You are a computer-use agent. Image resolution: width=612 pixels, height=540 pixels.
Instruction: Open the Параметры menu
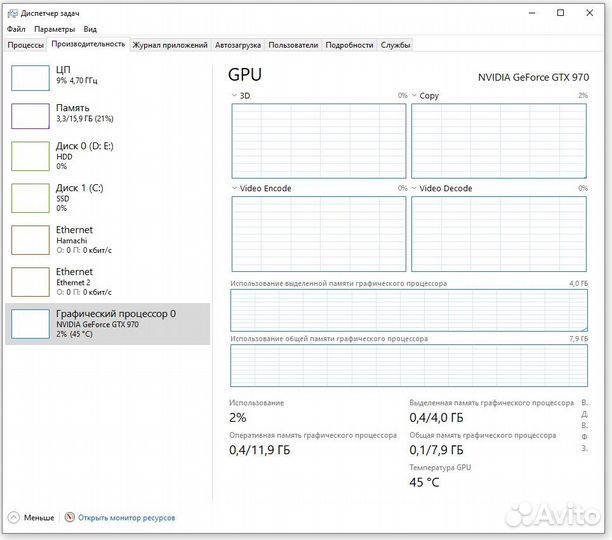click(54, 30)
